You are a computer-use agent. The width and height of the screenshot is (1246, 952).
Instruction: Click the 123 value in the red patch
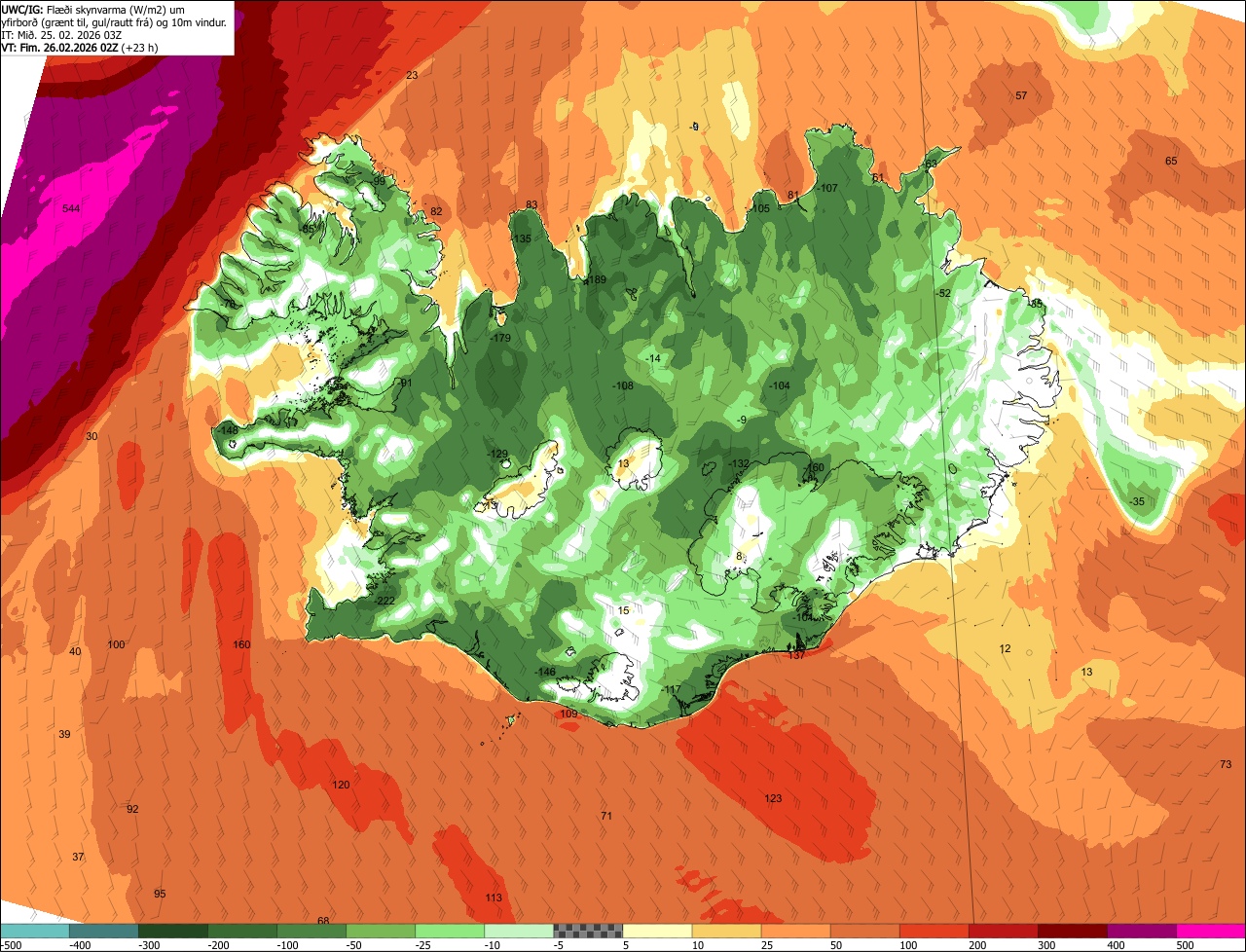point(773,799)
